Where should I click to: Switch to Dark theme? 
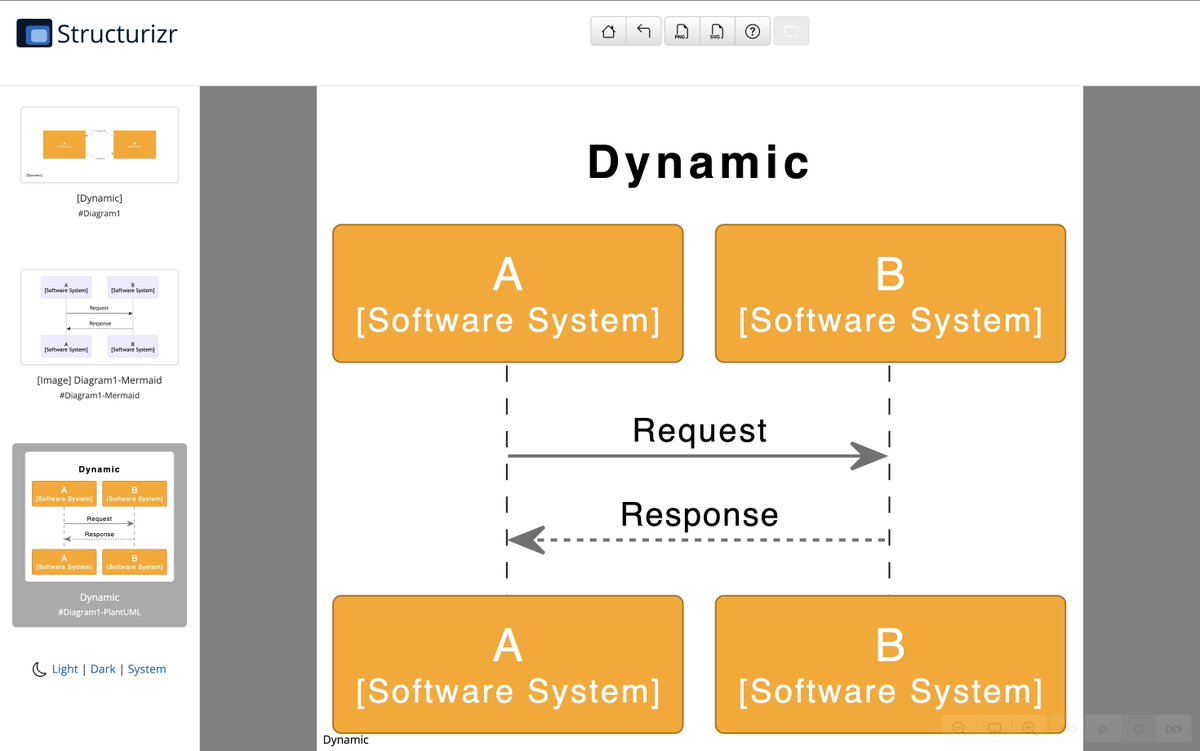pos(103,669)
